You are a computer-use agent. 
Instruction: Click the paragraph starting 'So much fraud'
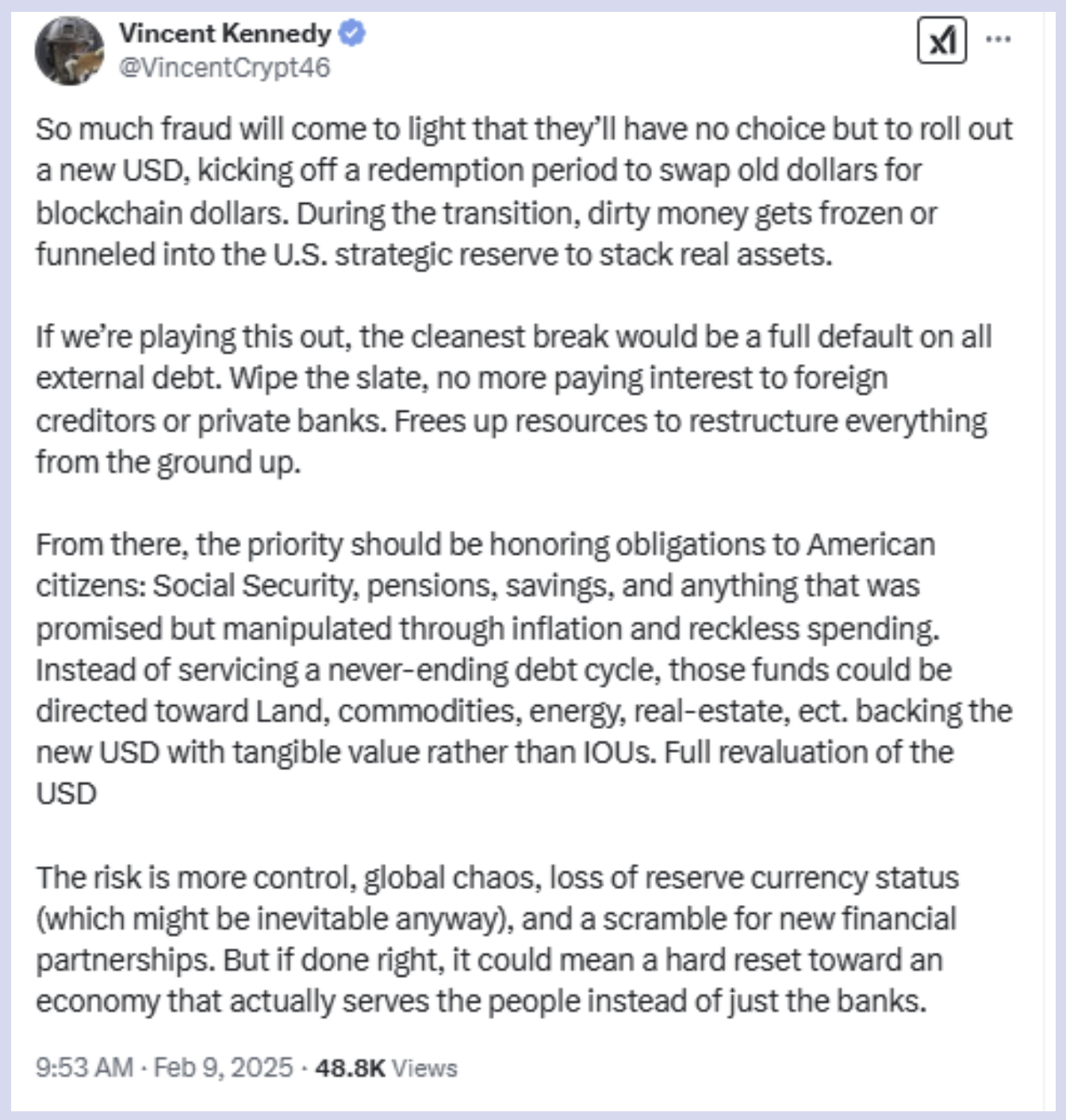click(523, 191)
